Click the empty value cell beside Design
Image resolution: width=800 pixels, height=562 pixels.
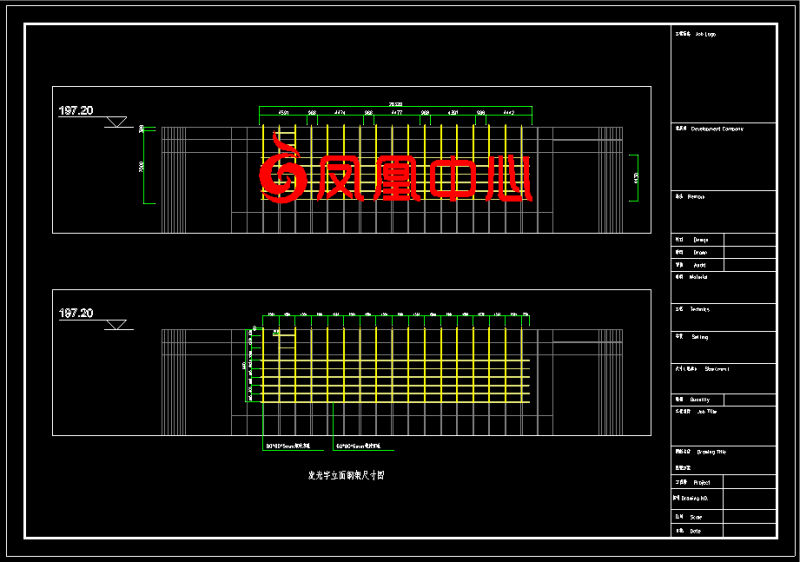(x=750, y=240)
